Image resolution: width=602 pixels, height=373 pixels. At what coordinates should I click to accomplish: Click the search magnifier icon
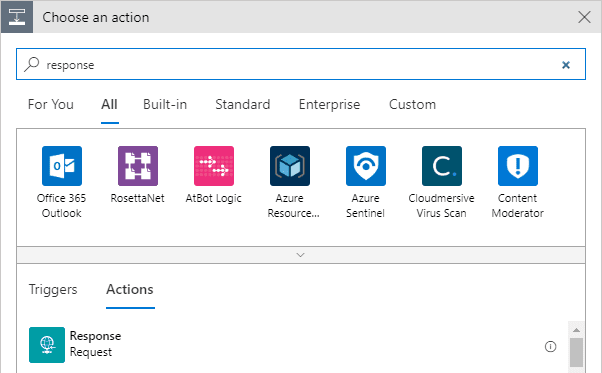point(32,64)
